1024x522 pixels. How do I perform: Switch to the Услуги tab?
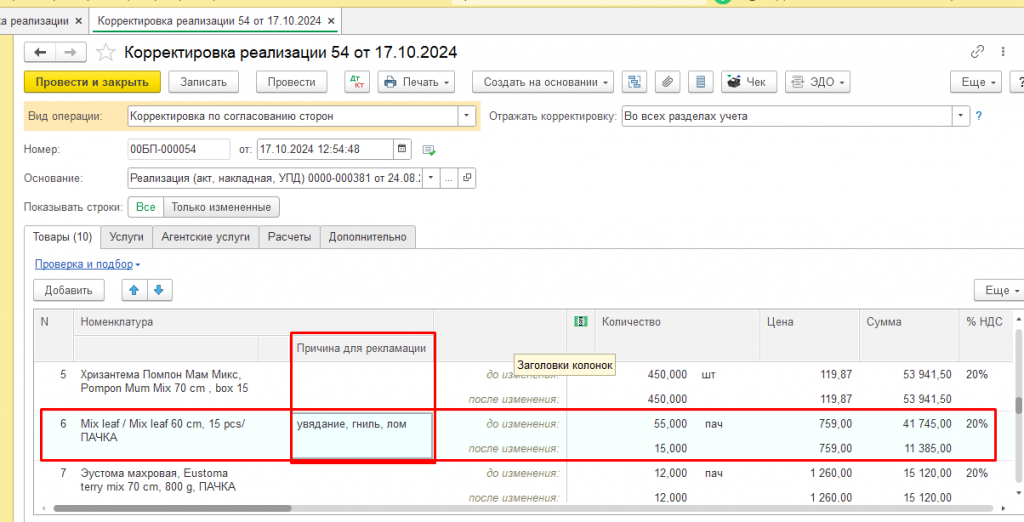(127, 237)
